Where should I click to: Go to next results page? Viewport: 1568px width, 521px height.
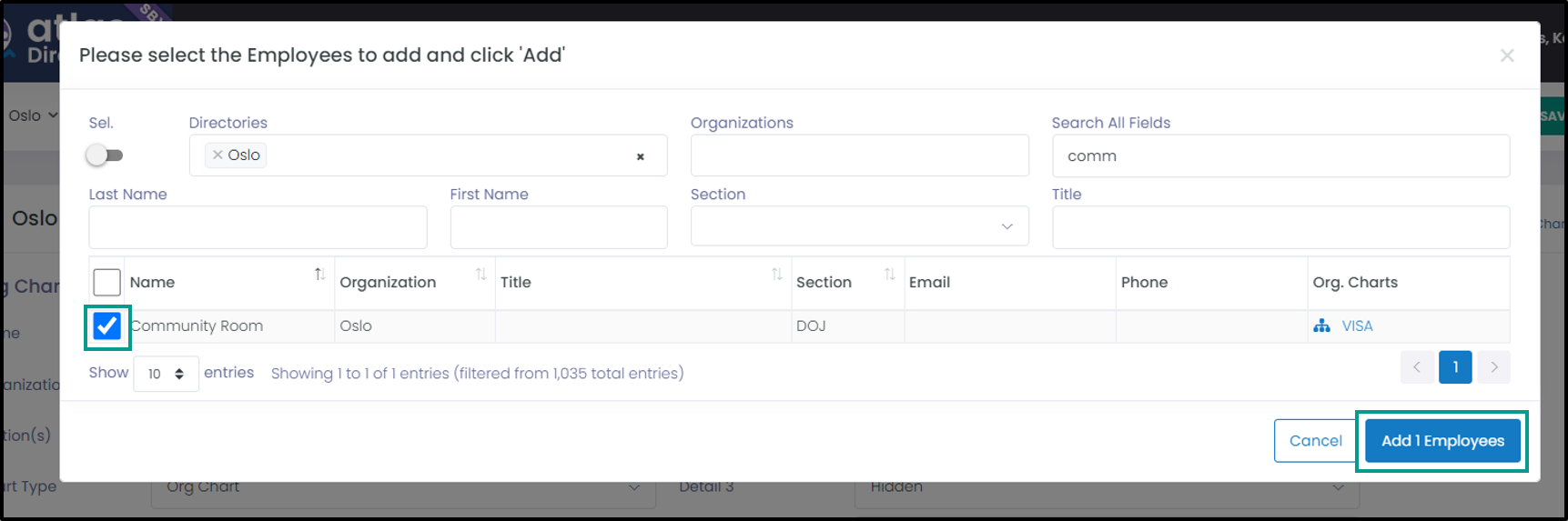coord(1493,367)
